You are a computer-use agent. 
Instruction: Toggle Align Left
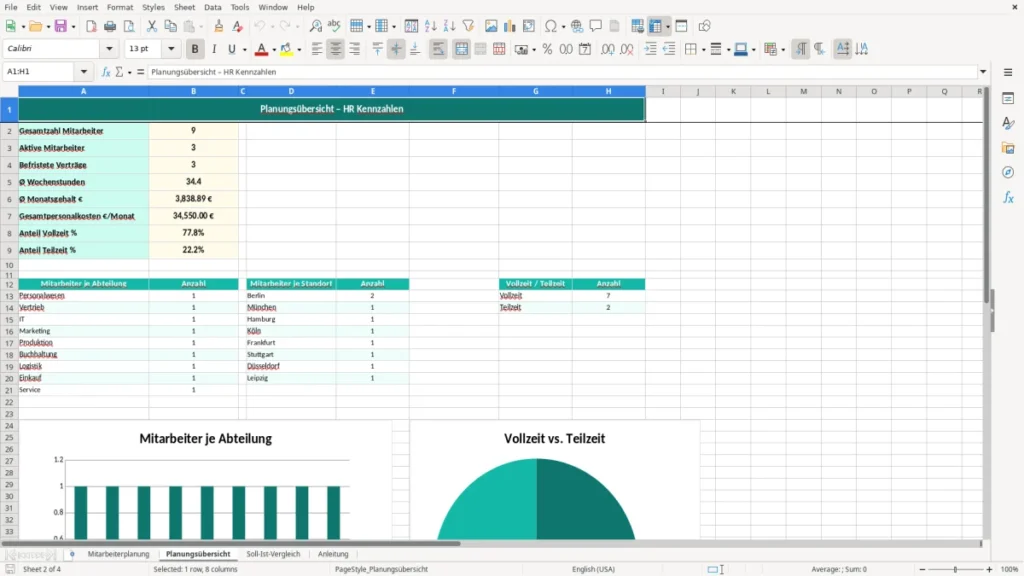317,49
